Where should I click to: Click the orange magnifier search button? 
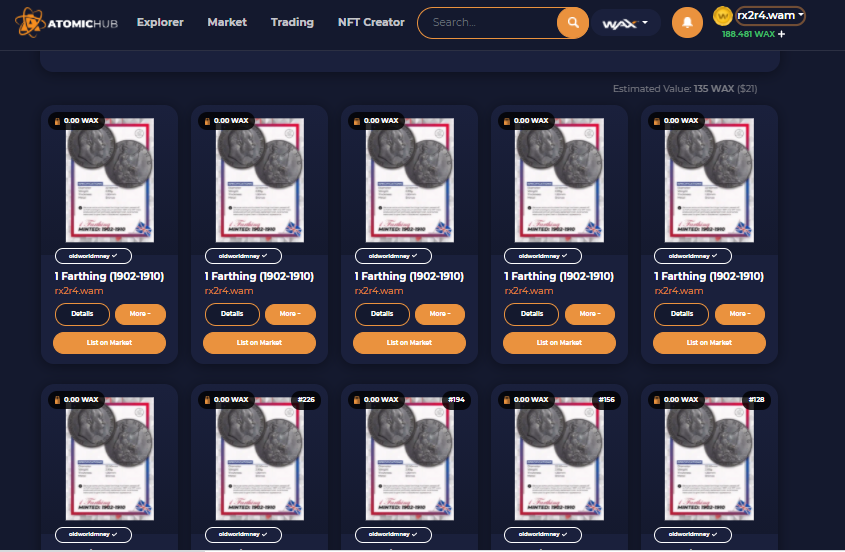point(573,23)
